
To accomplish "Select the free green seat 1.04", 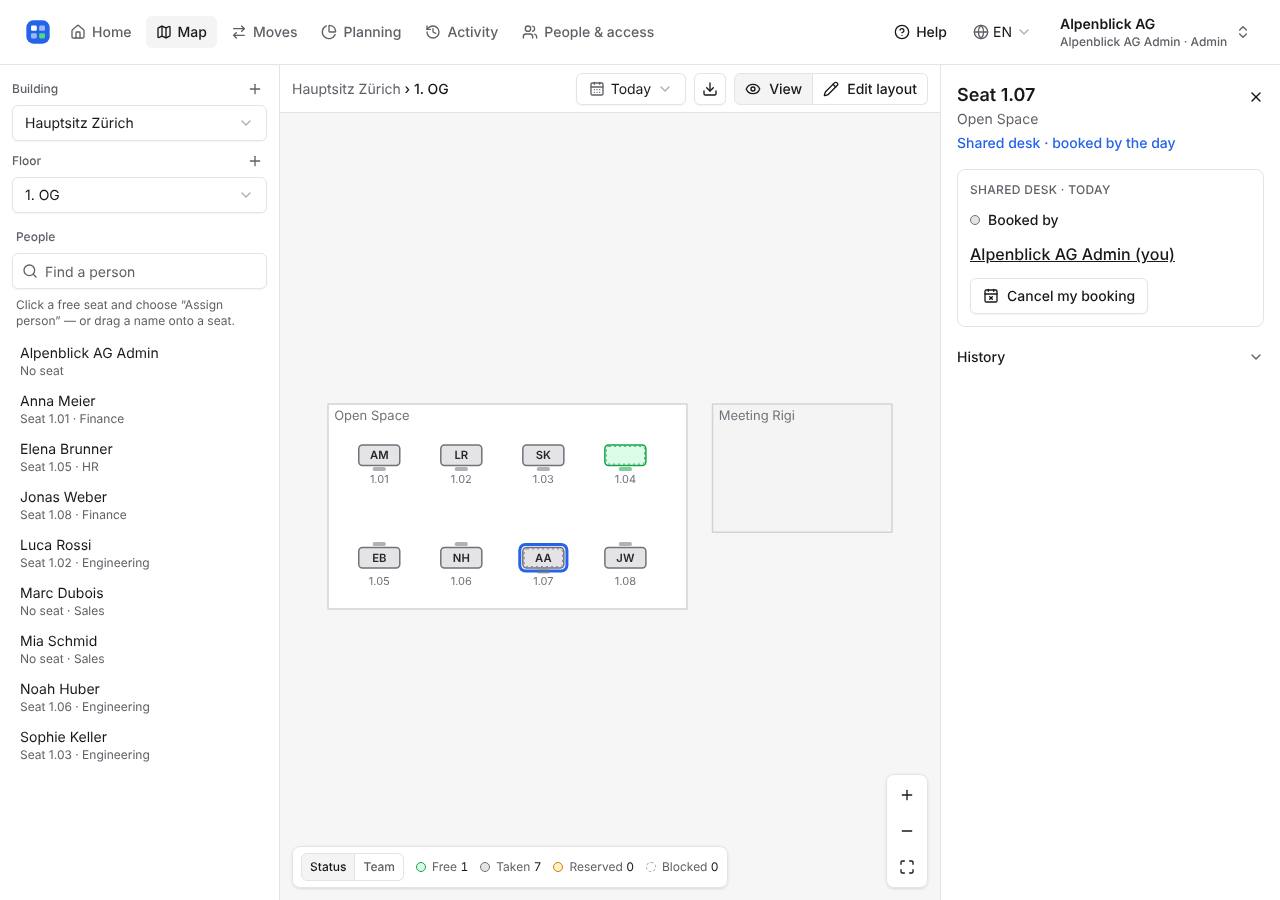I will 625,455.
